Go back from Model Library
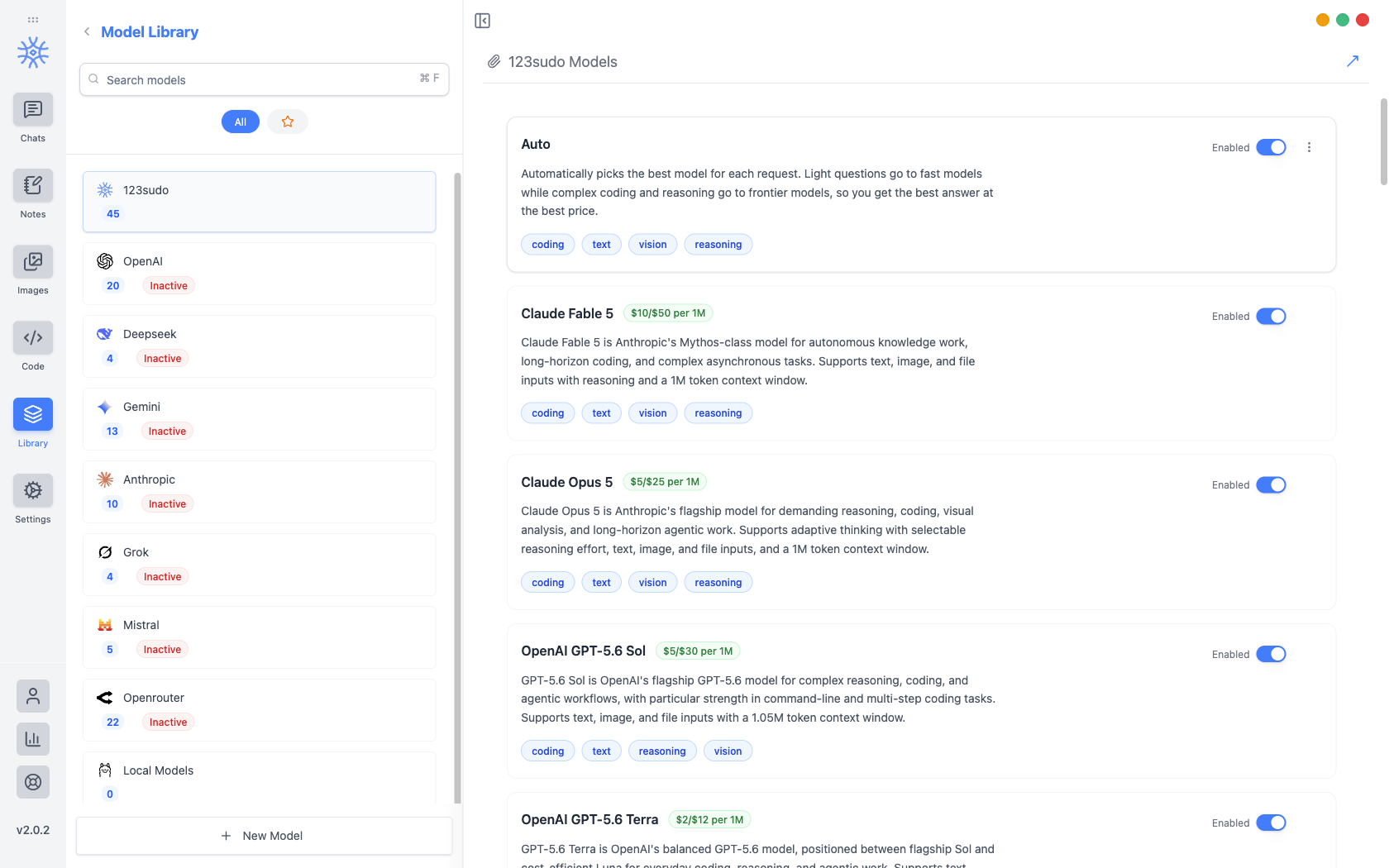This screenshot has width=1389, height=868. point(87,31)
